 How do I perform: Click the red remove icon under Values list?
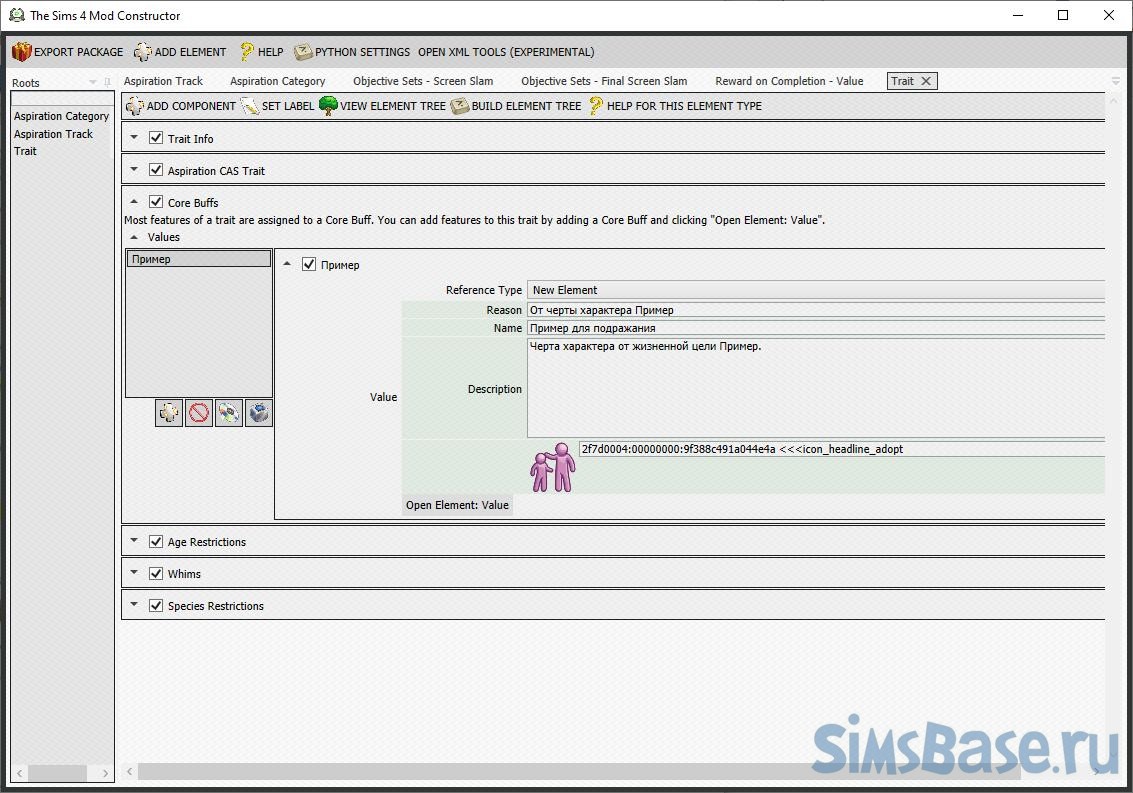click(199, 413)
